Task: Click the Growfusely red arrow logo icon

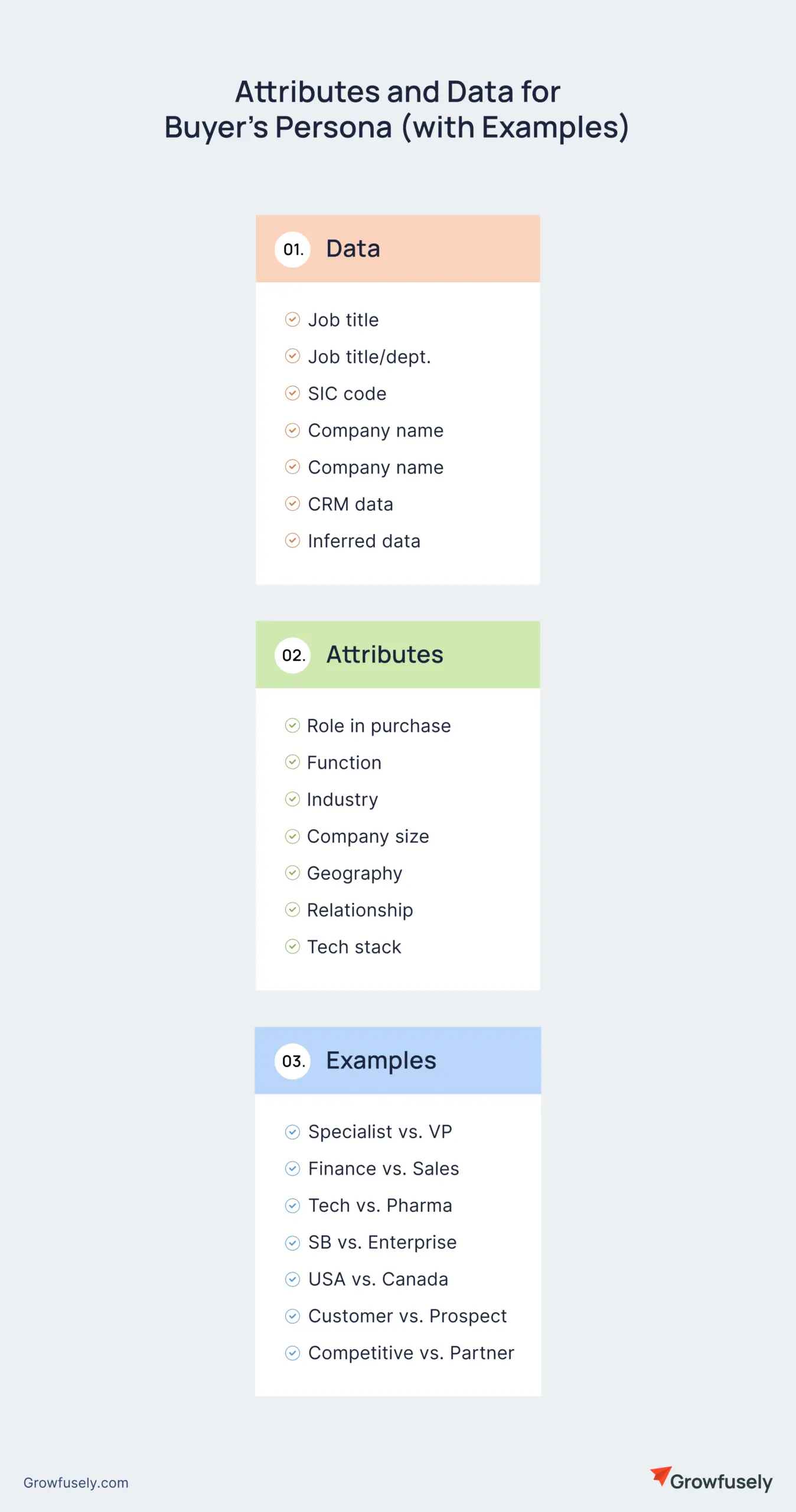Action: (661, 1475)
